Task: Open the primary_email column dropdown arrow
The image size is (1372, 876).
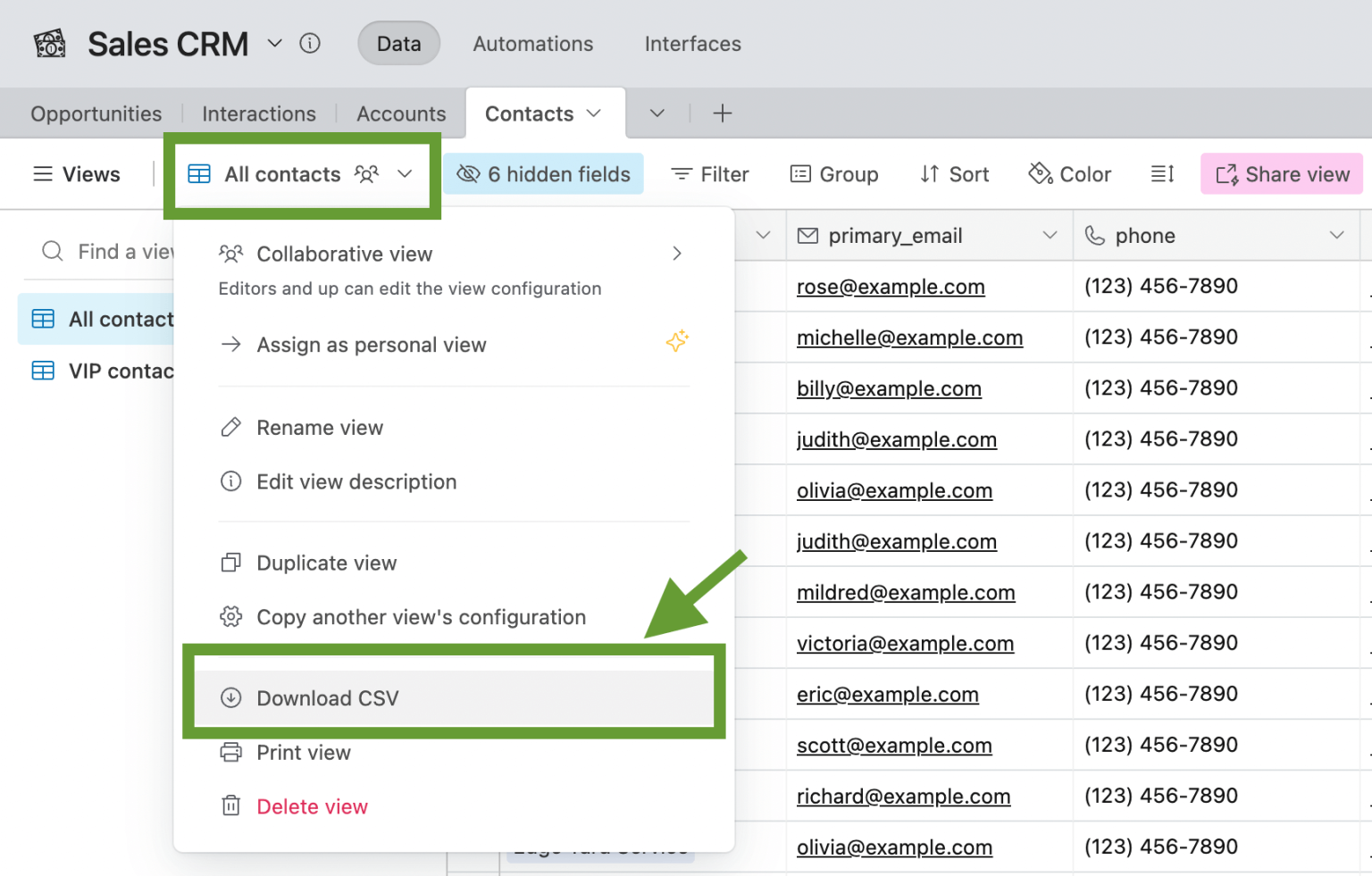Action: click(1050, 236)
